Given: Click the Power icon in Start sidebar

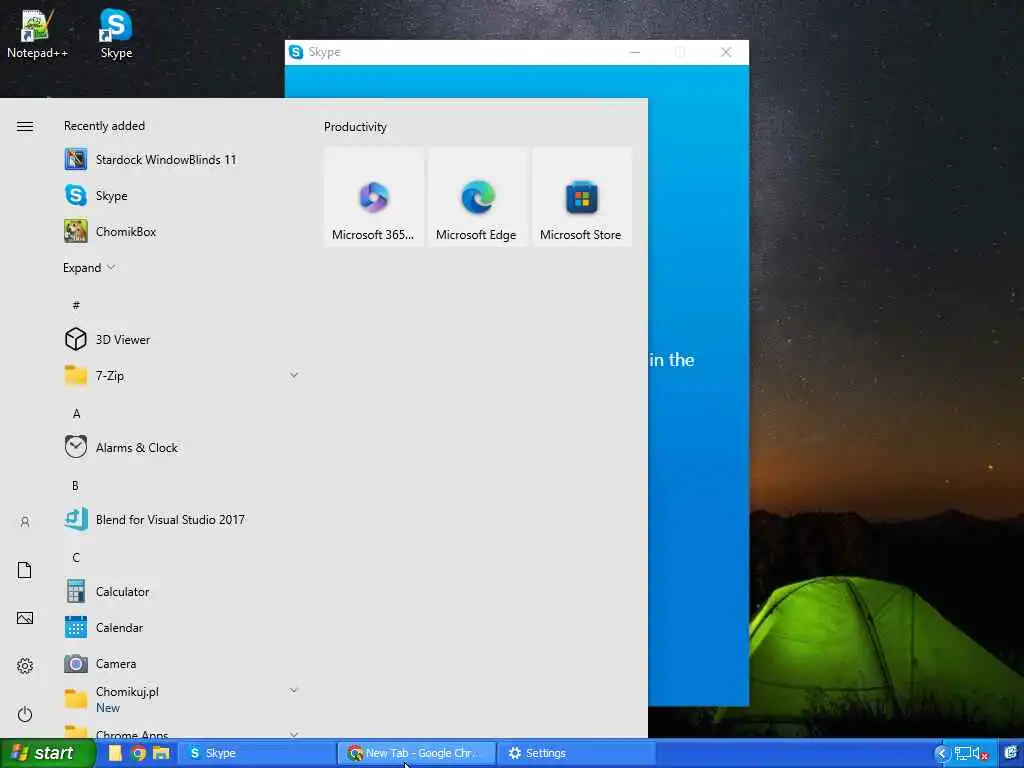Looking at the screenshot, I should coord(25,714).
